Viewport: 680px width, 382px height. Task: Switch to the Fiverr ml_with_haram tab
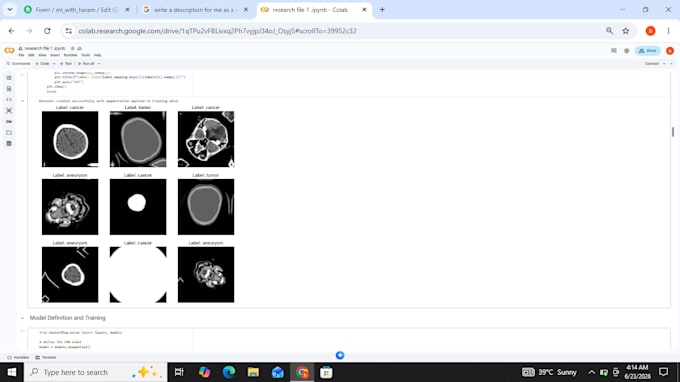[x=77, y=10]
